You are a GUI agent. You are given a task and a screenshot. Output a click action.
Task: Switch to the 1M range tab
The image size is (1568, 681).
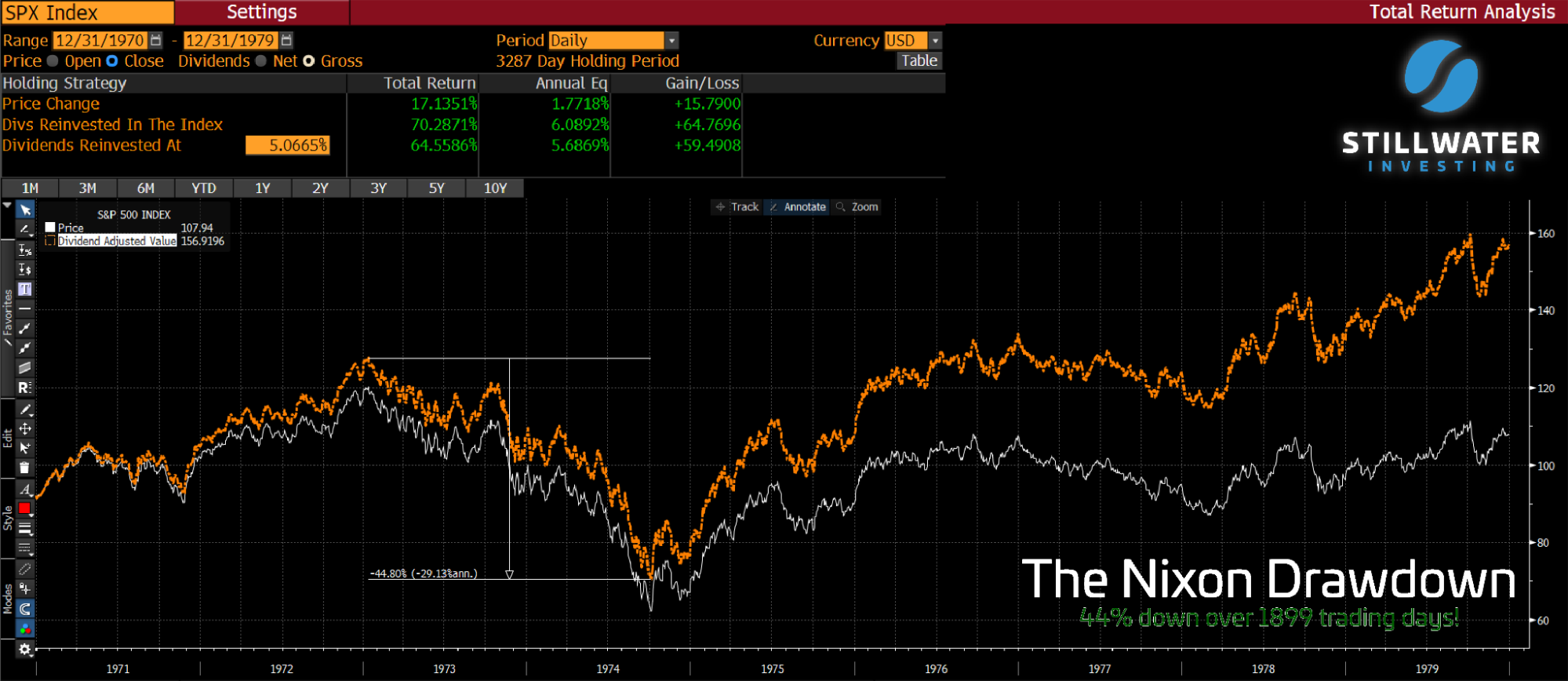tap(31, 188)
